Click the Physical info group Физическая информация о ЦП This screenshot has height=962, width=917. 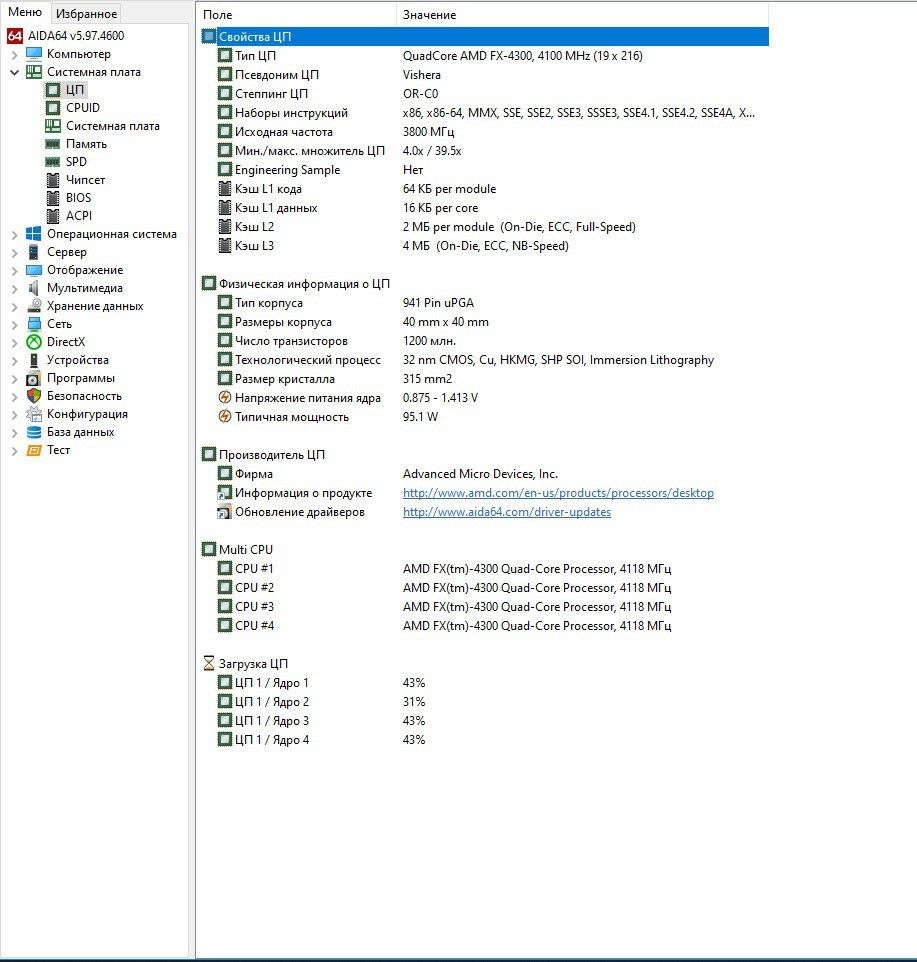[304, 283]
